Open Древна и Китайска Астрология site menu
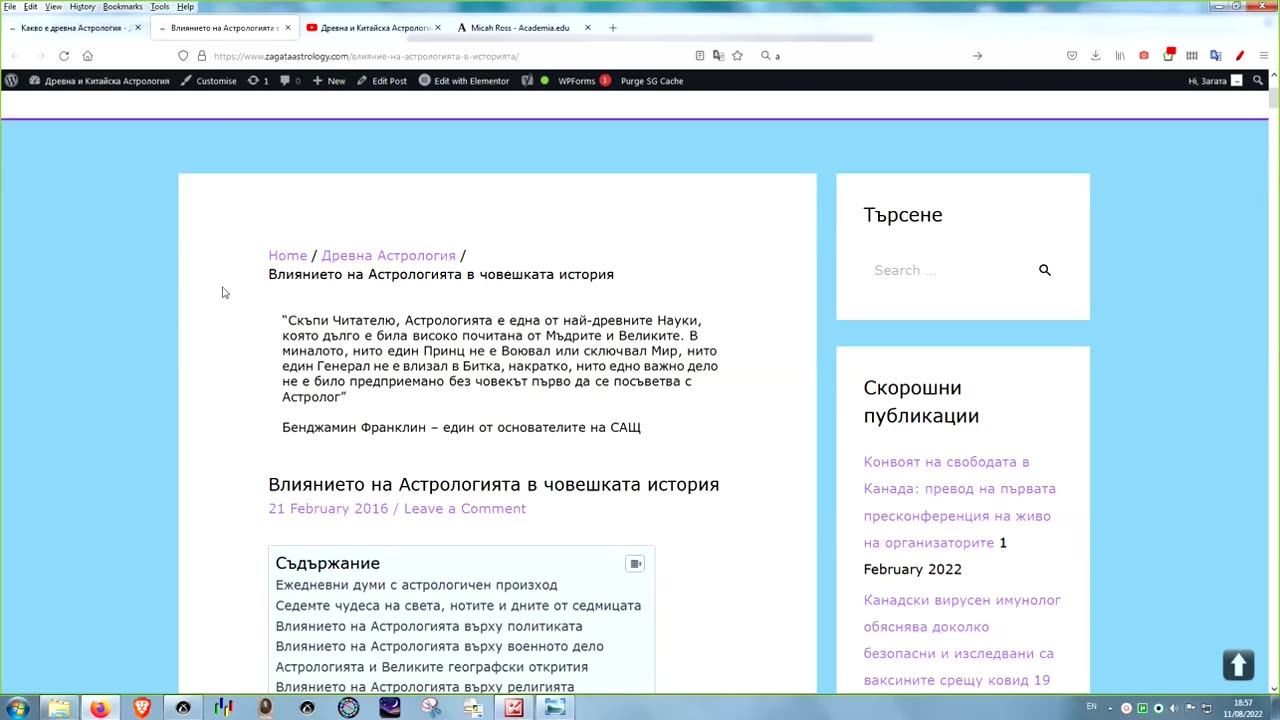The height and width of the screenshot is (720, 1280). (x=99, y=81)
